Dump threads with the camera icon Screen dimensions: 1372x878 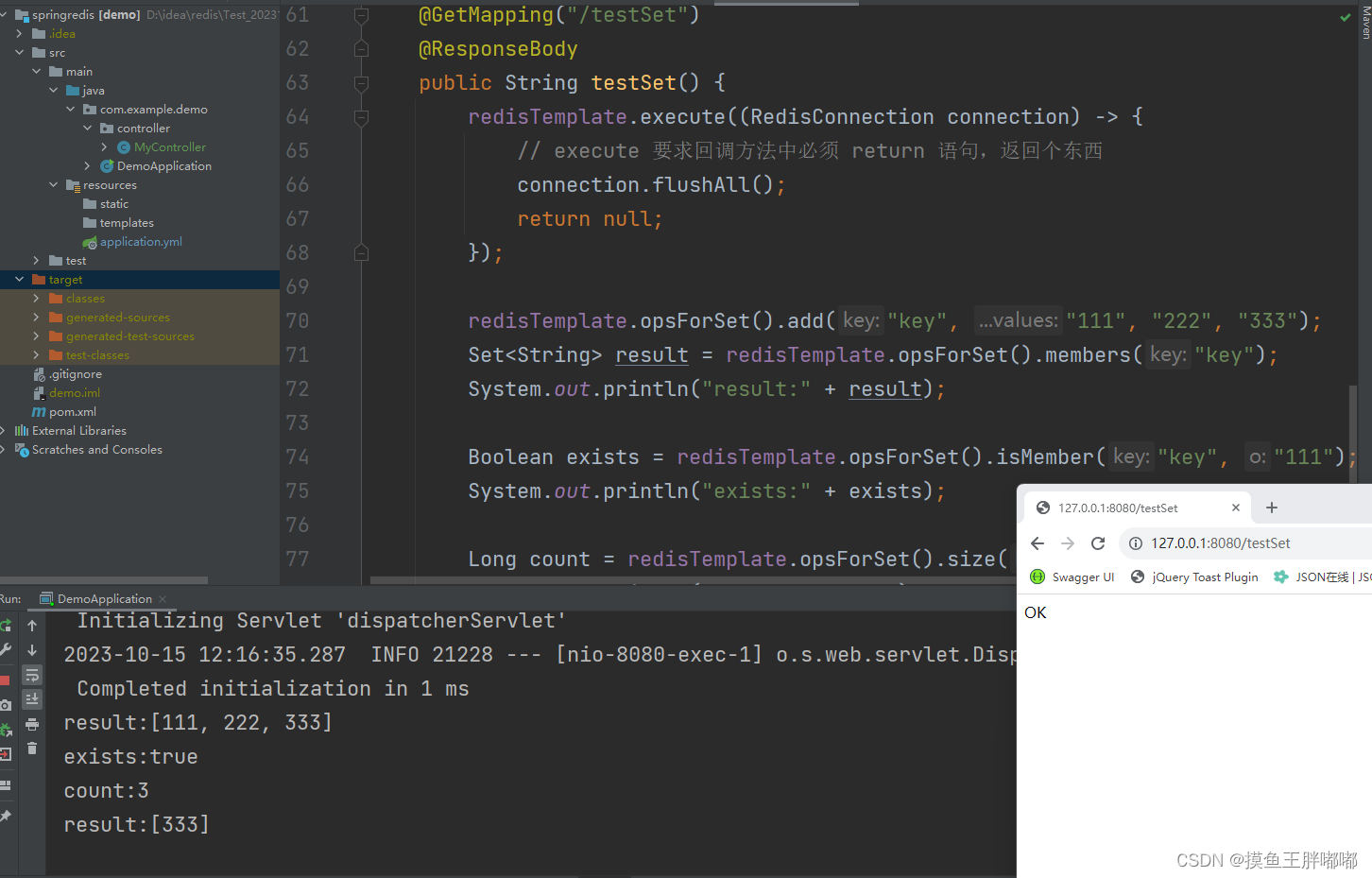pyautogui.click(x=5, y=705)
